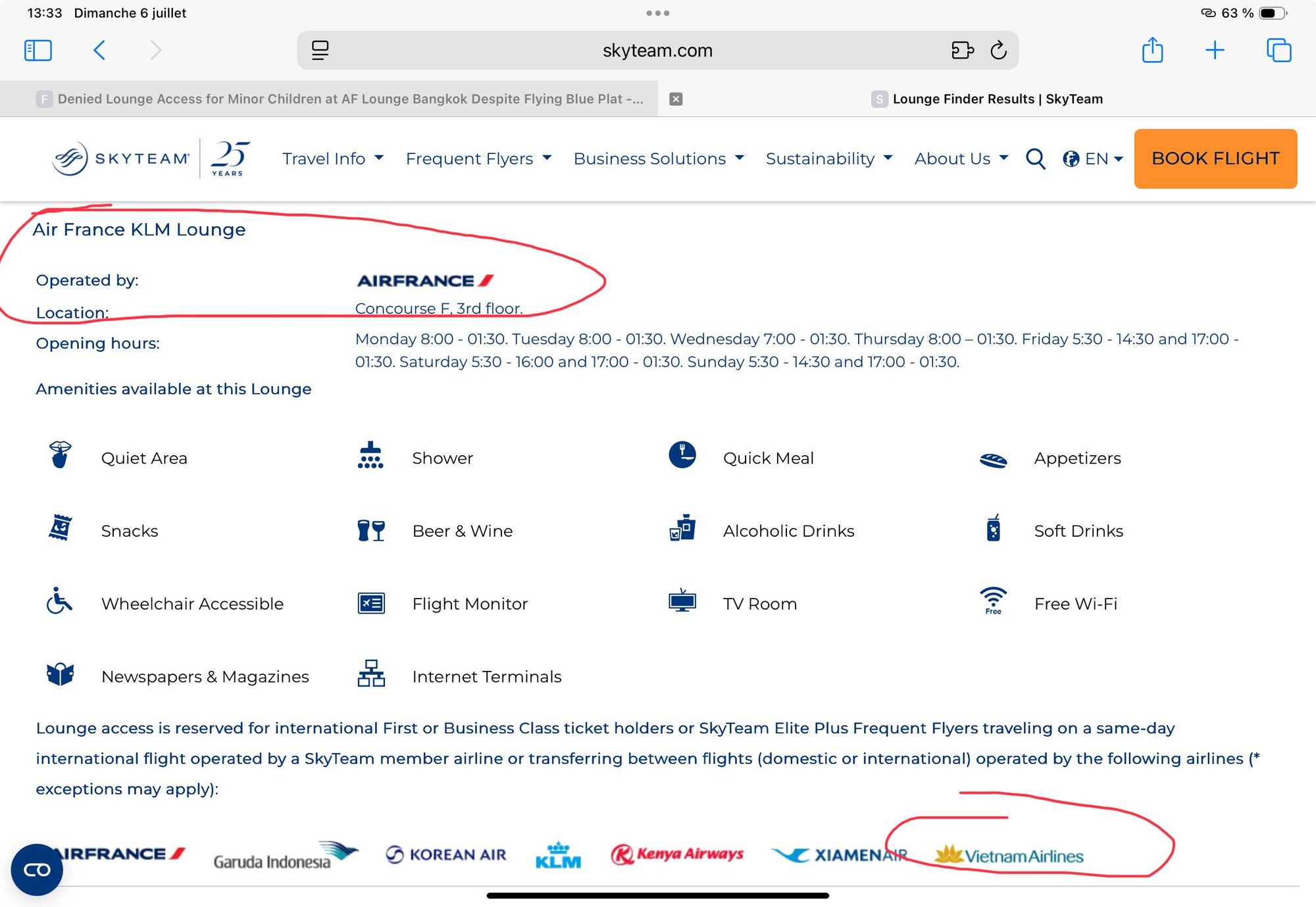Toggle the Safari sidebar icon
The width and height of the screenshot is (1316, 907).
point(38,51)
